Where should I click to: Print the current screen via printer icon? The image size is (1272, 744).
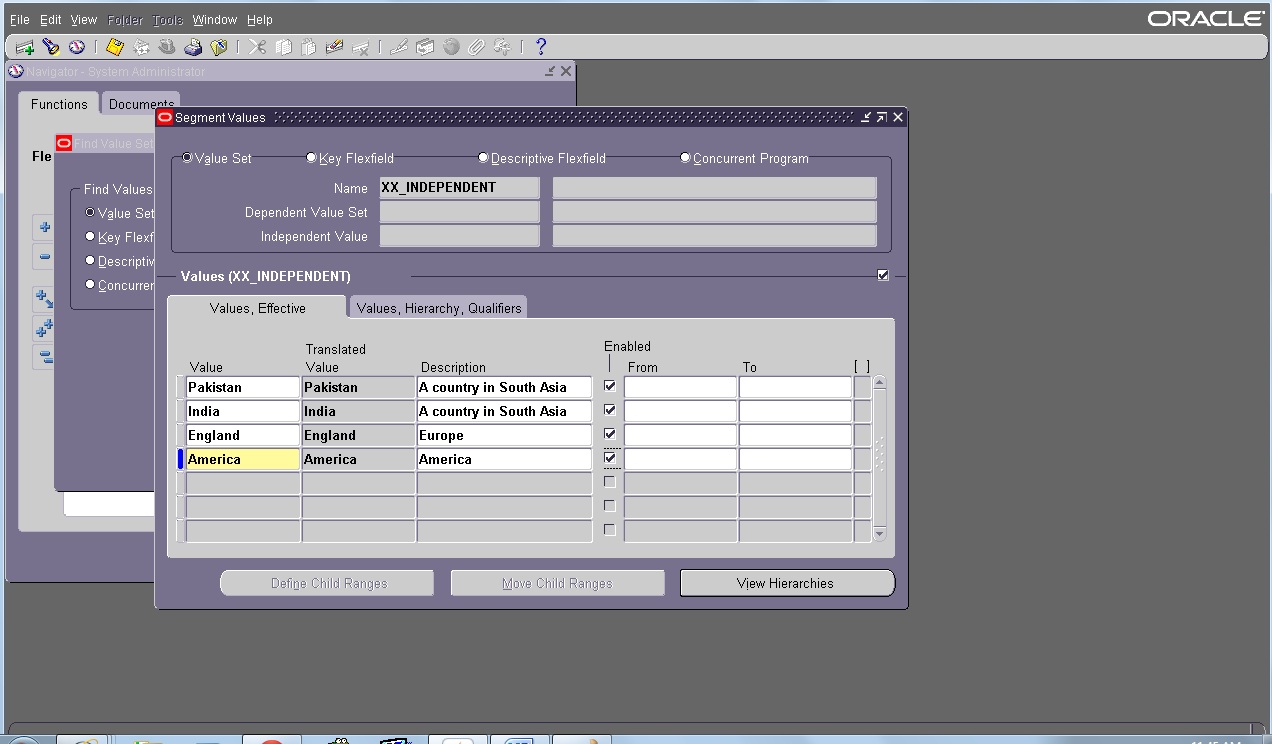(x=193, y=46)
